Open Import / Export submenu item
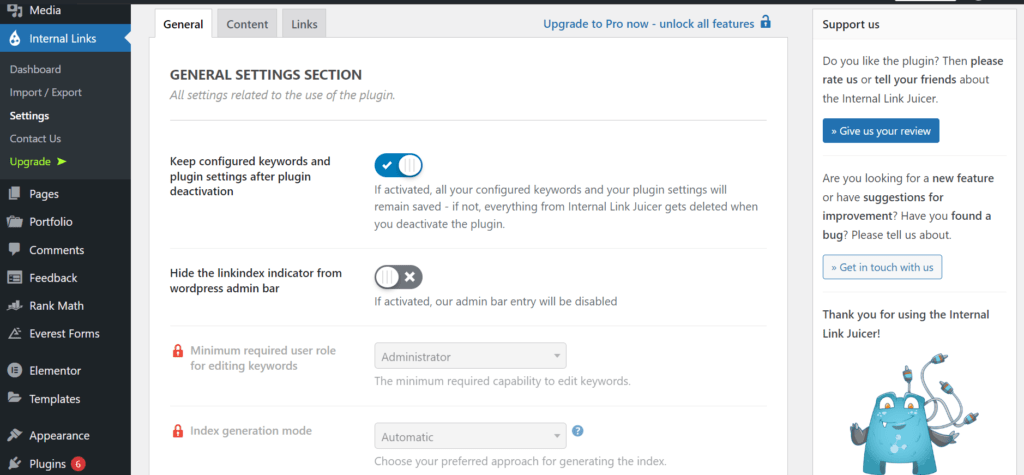Viewport: 1024px width, 475px height. pyautogui.click(x=46, y=92)
